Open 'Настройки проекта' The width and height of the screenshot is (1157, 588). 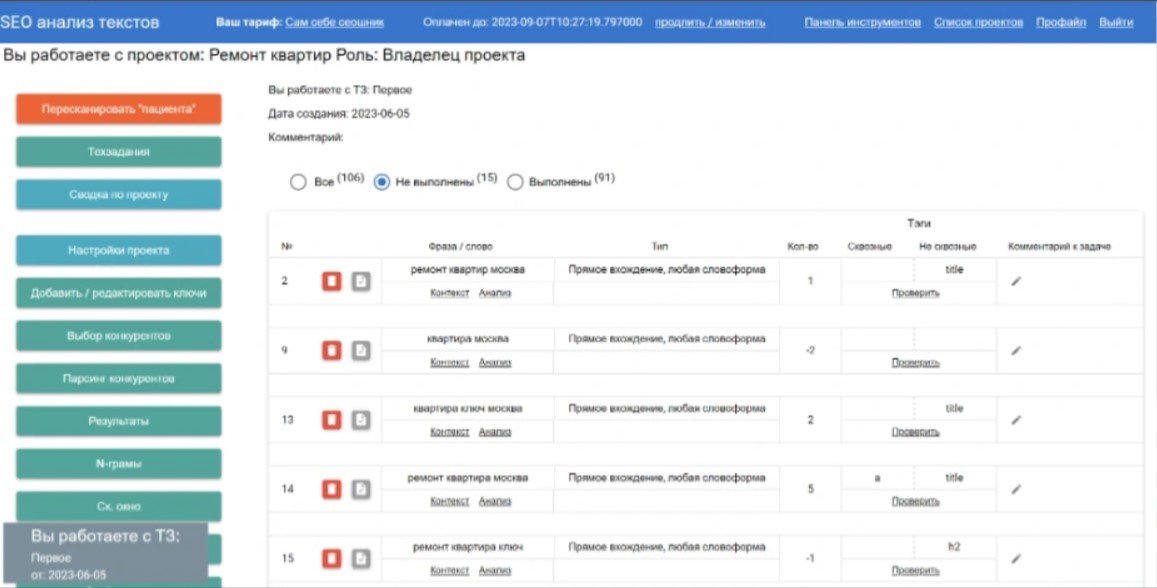pos(119,250)
